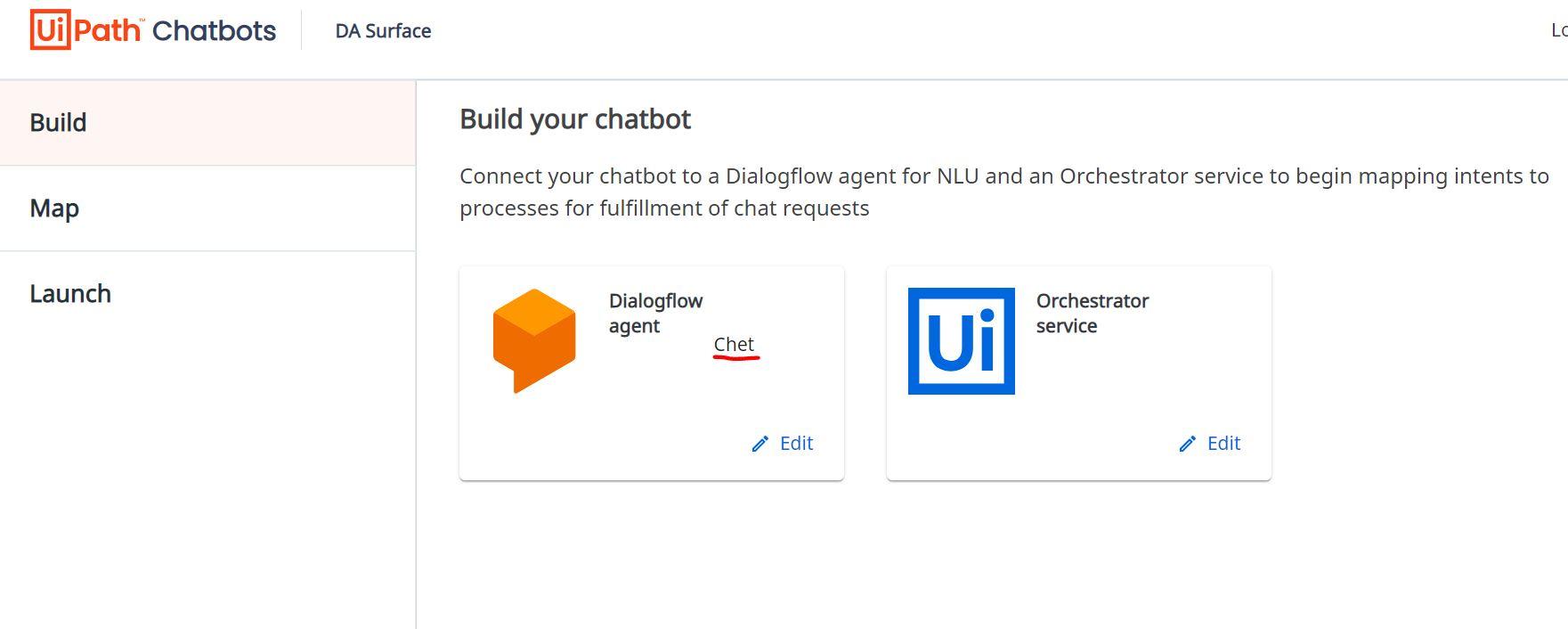Click the Orchestrator service label
Image resolution: width=1568 pixels, height=629 pixels.
coord(1093,314)
